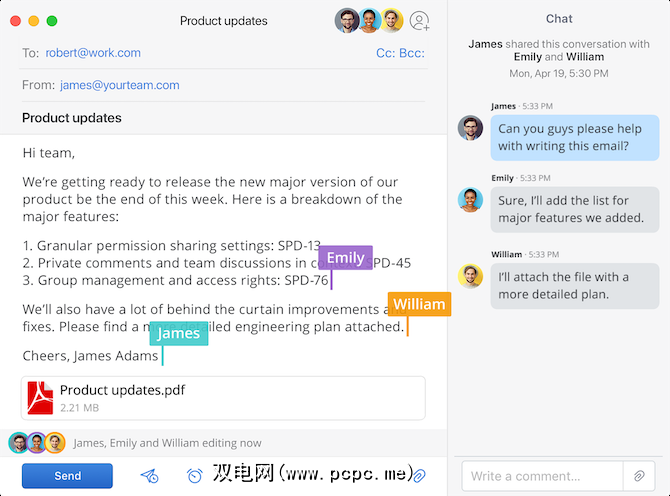Click Emily's avatar in the chat
Screen dimensions: 670x496
(470, 200)
